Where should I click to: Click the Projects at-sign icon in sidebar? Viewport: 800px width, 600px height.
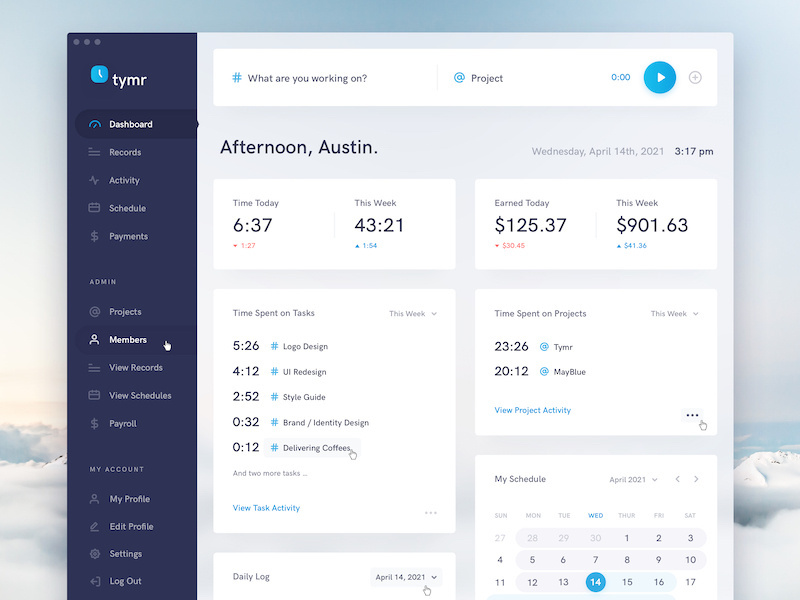pos(94,312)
